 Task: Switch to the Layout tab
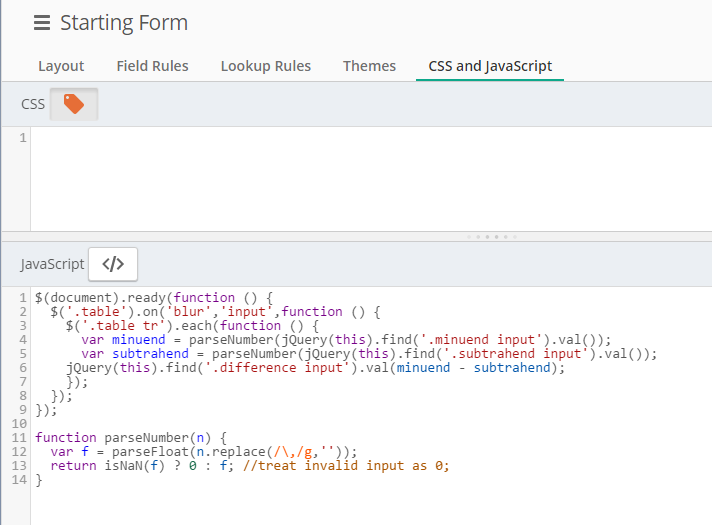[x=61, y=66]
